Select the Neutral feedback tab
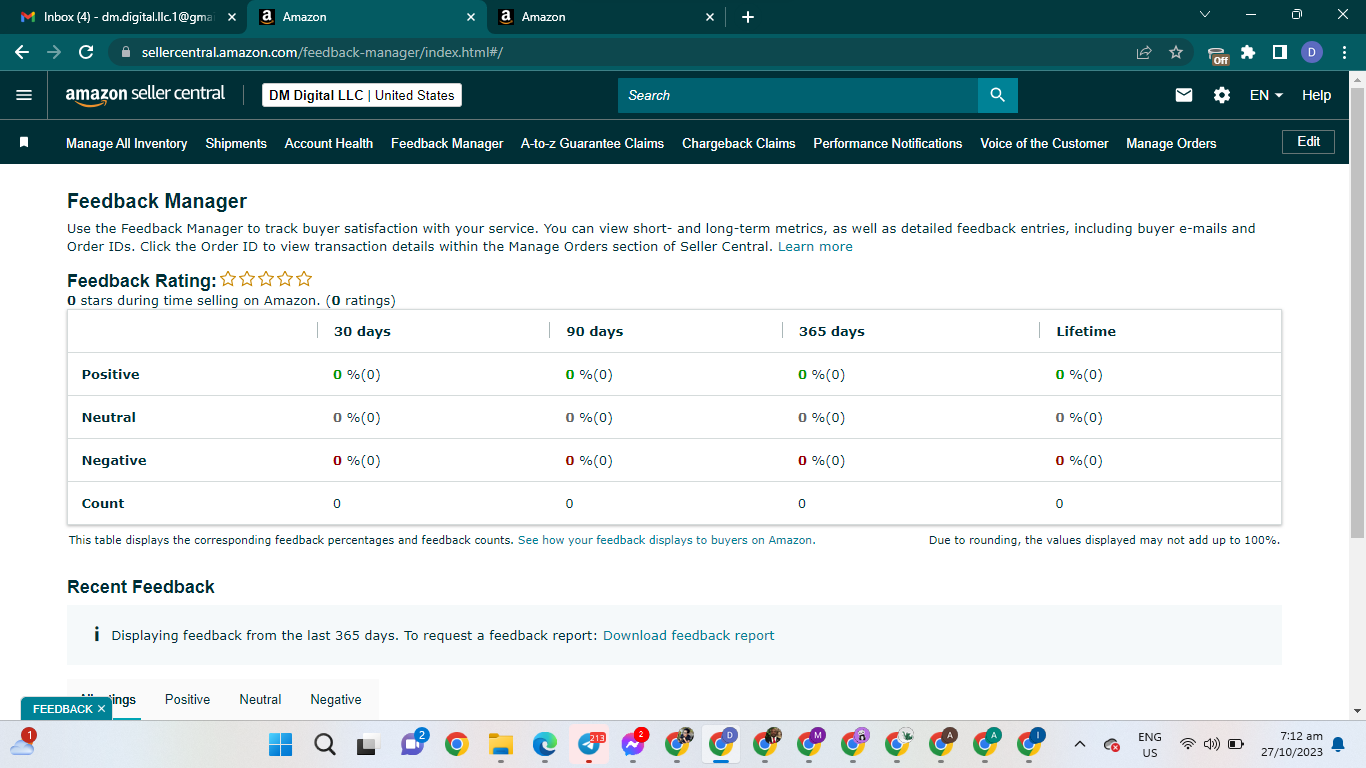Viewport: 1366px width, 768px height. click(260, 699)
